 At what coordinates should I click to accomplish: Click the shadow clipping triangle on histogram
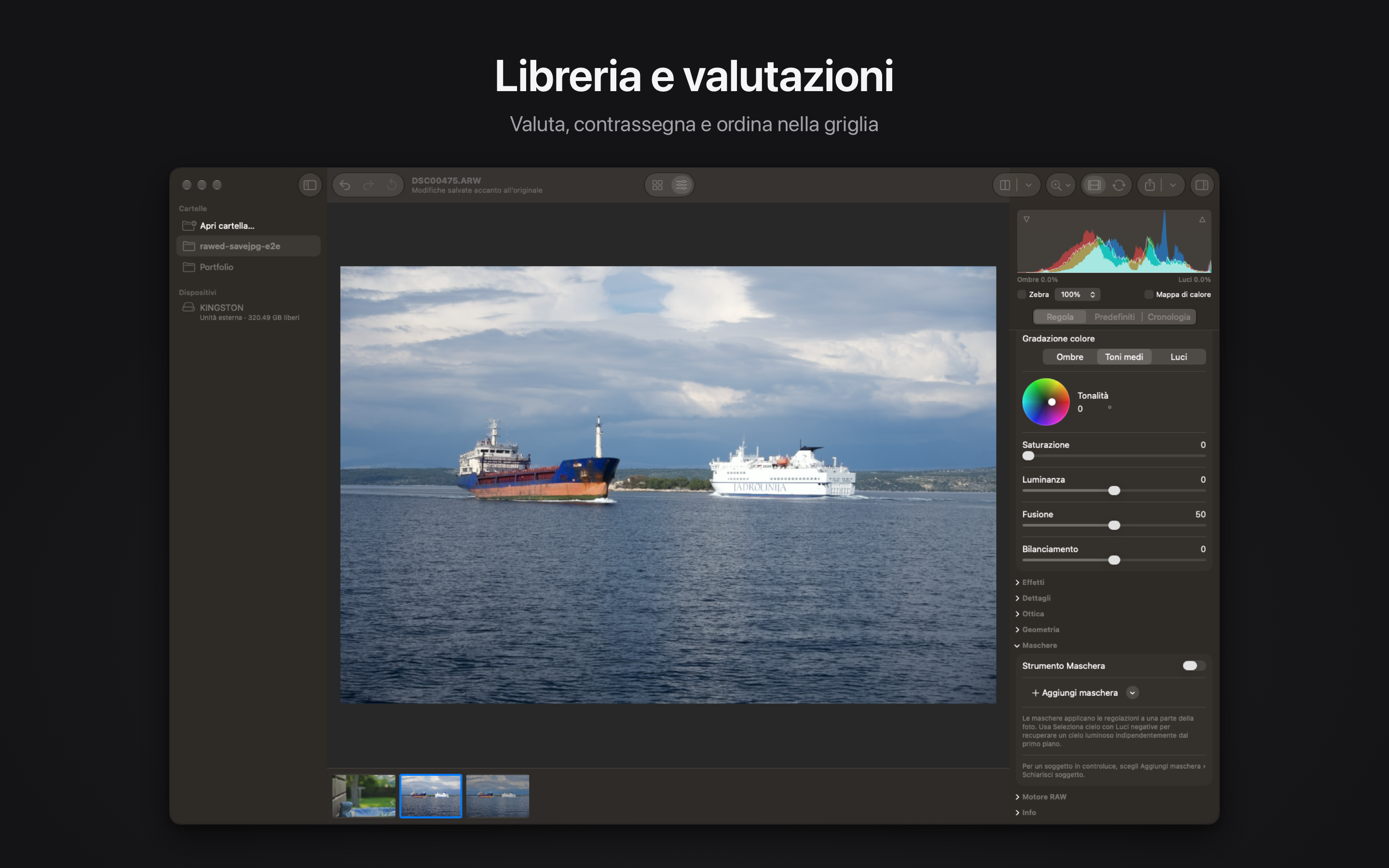pyautogui.click(x=1026, y=219)
